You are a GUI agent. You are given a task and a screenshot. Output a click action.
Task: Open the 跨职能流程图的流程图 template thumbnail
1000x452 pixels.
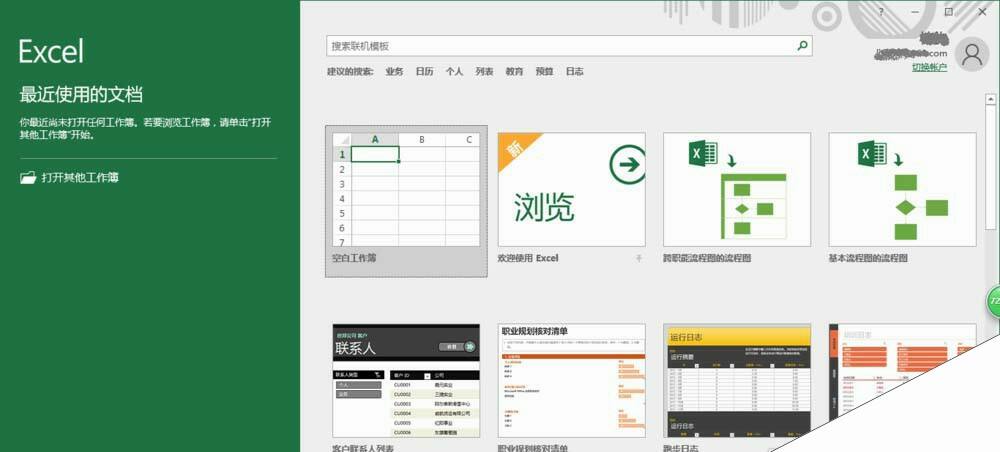[x=737, y=189]
